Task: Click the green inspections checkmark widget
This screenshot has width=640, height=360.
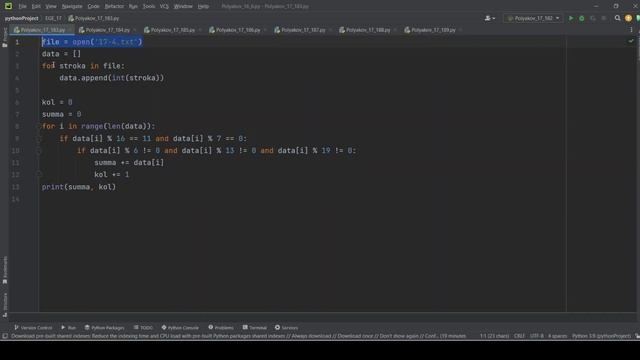Action: click(x=631, y=41)
